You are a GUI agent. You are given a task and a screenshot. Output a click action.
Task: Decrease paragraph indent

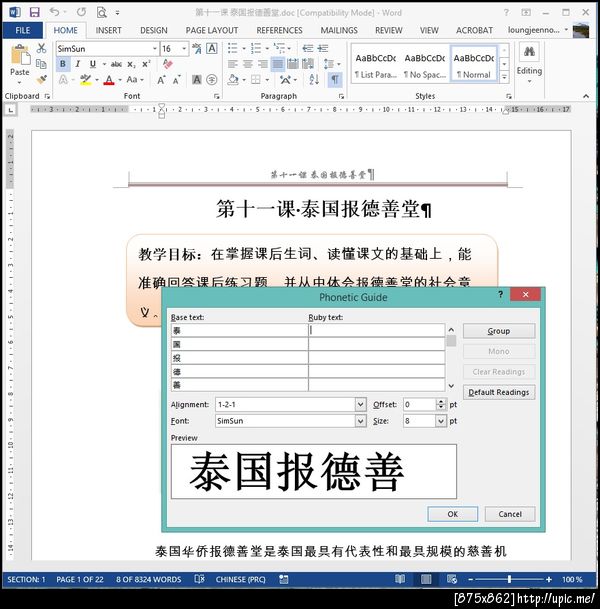click(x=308, y=49)
